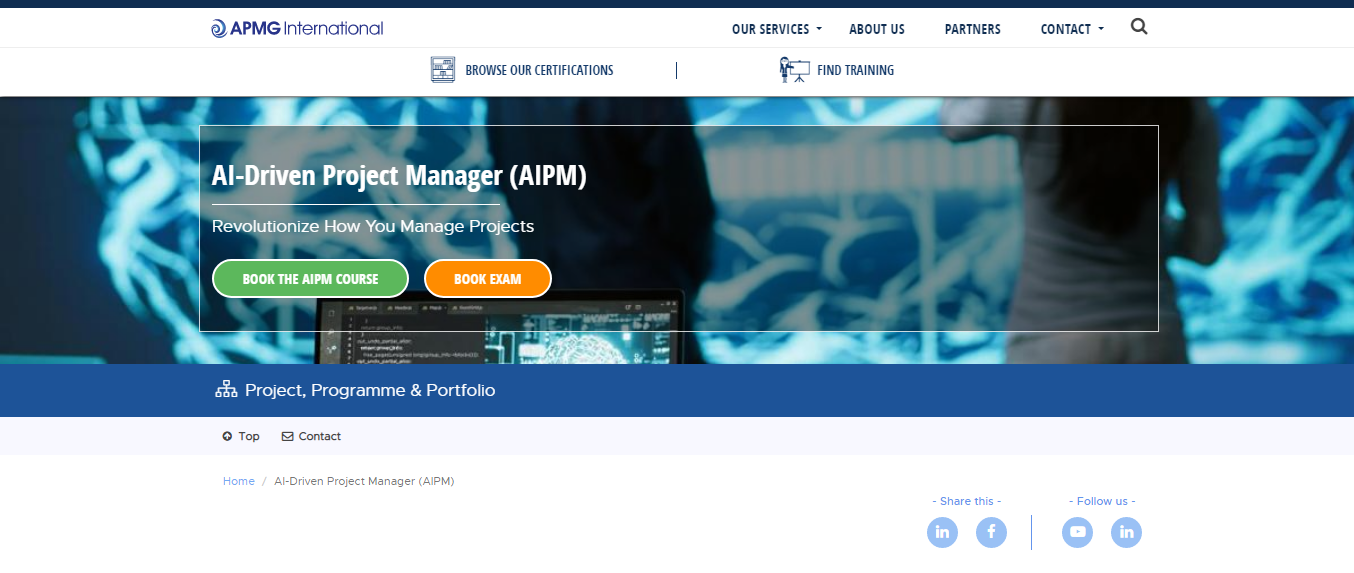This screenshot has width=1354, height=573.
Task: Follow APMG on LinkedIn
Action: (x=1126, y=532)
